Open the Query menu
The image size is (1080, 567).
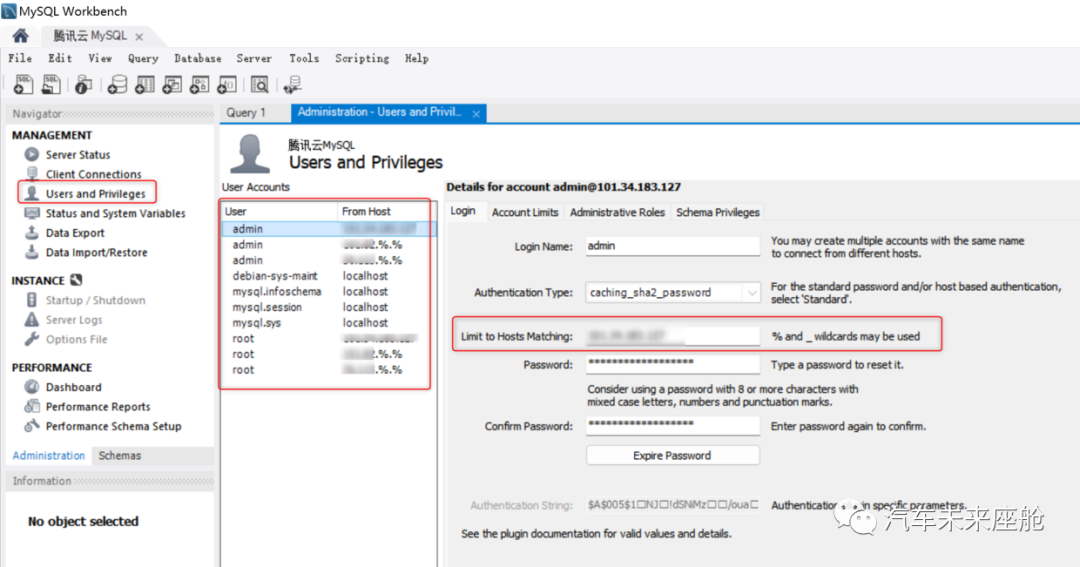tap(143, 59)
